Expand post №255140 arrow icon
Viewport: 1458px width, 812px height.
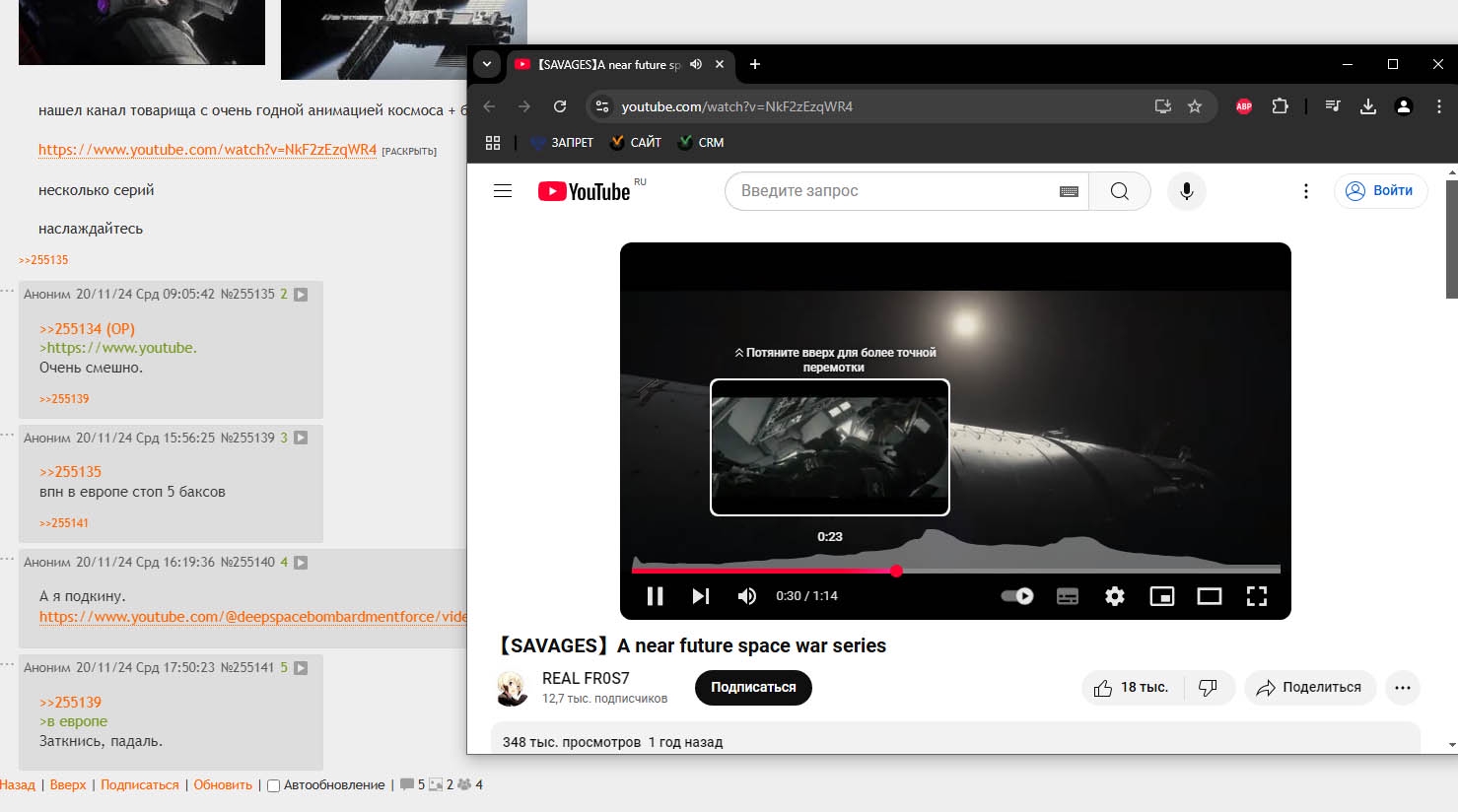tap(301, 563)
